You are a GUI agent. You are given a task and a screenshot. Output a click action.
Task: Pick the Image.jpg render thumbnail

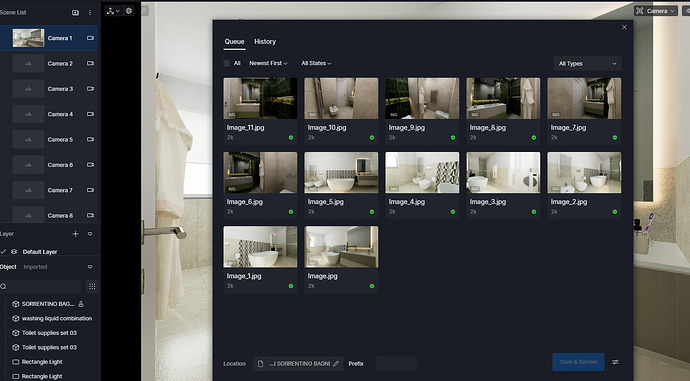341,247
